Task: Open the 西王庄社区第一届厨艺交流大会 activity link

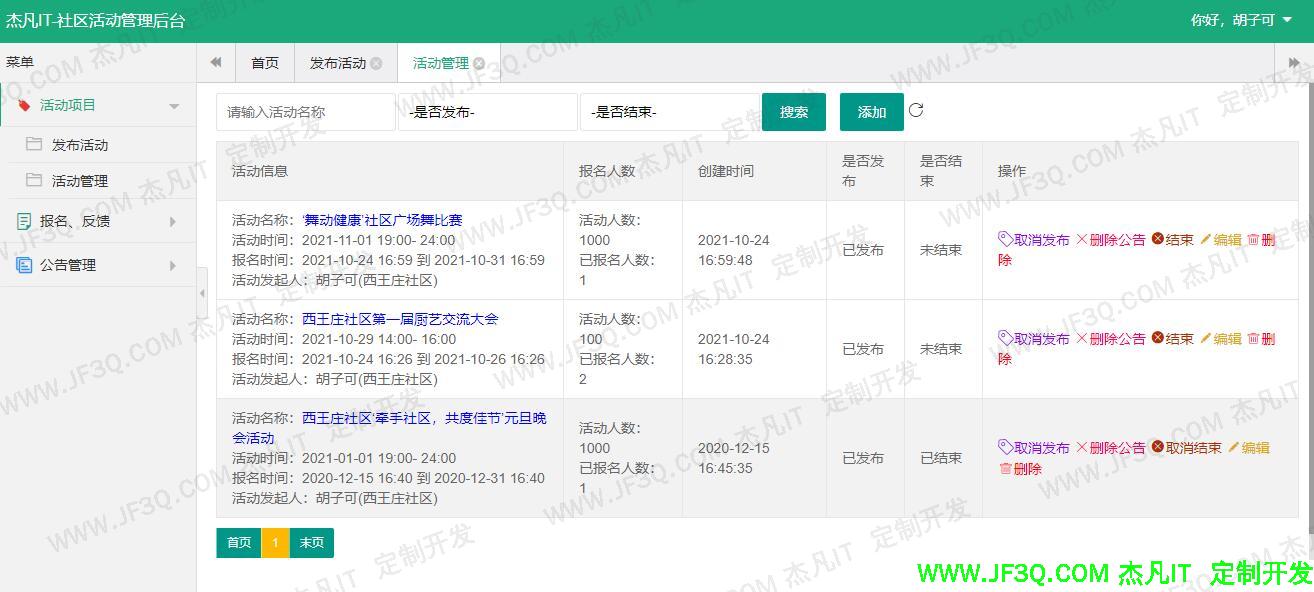Action: click(x=399, y=319)
